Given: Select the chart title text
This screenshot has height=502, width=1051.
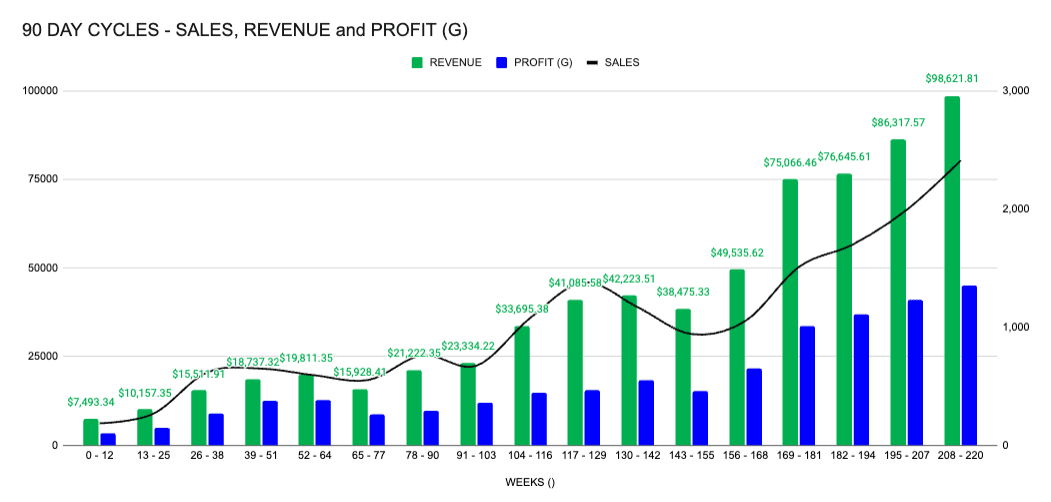Looking at the screenshot, I should [245, 29].
